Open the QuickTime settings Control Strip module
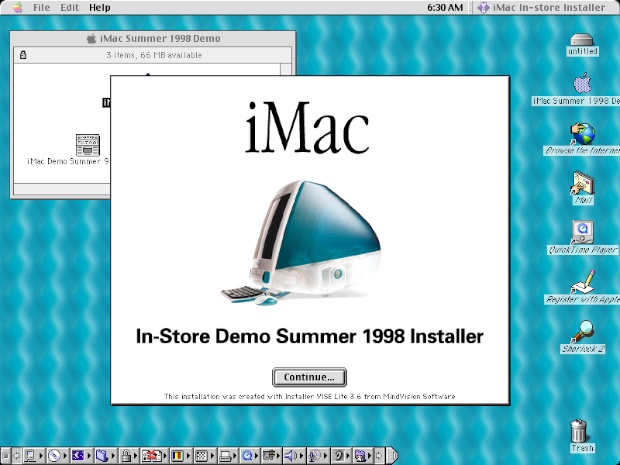The image size is (620, 465). [x=250, y=456]
